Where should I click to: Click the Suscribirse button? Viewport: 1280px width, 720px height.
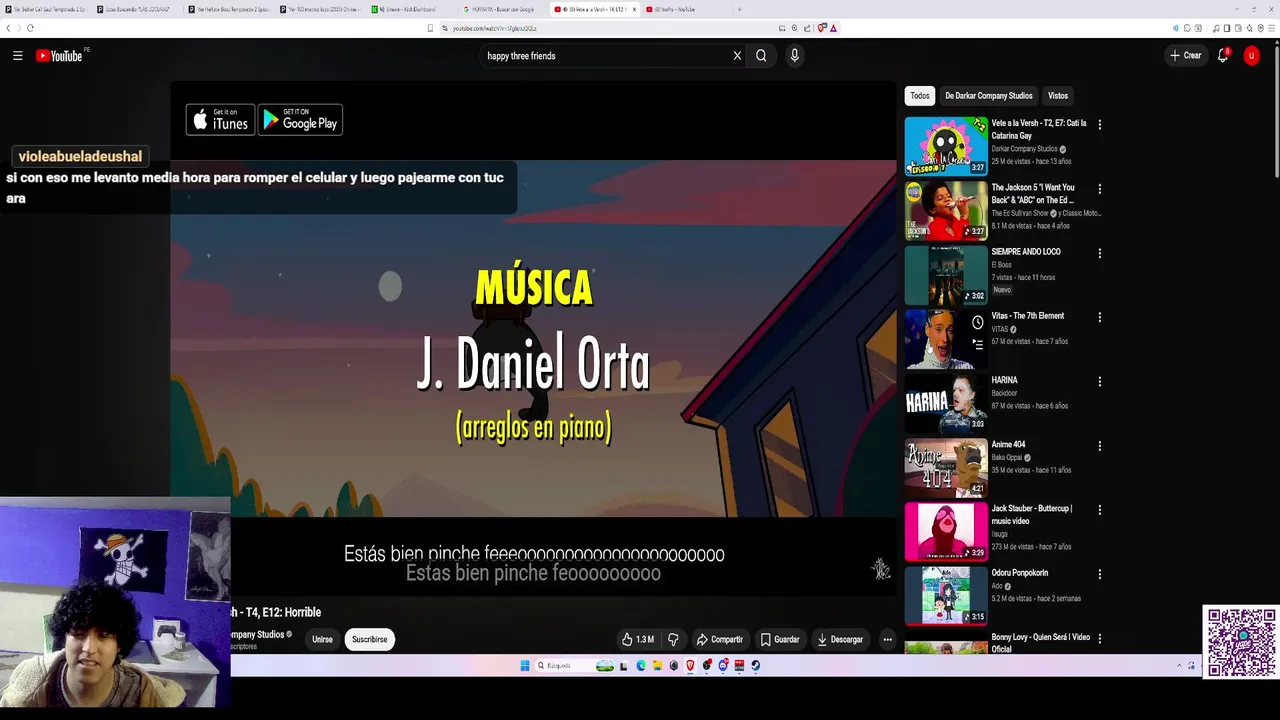[x=369, y=639]
